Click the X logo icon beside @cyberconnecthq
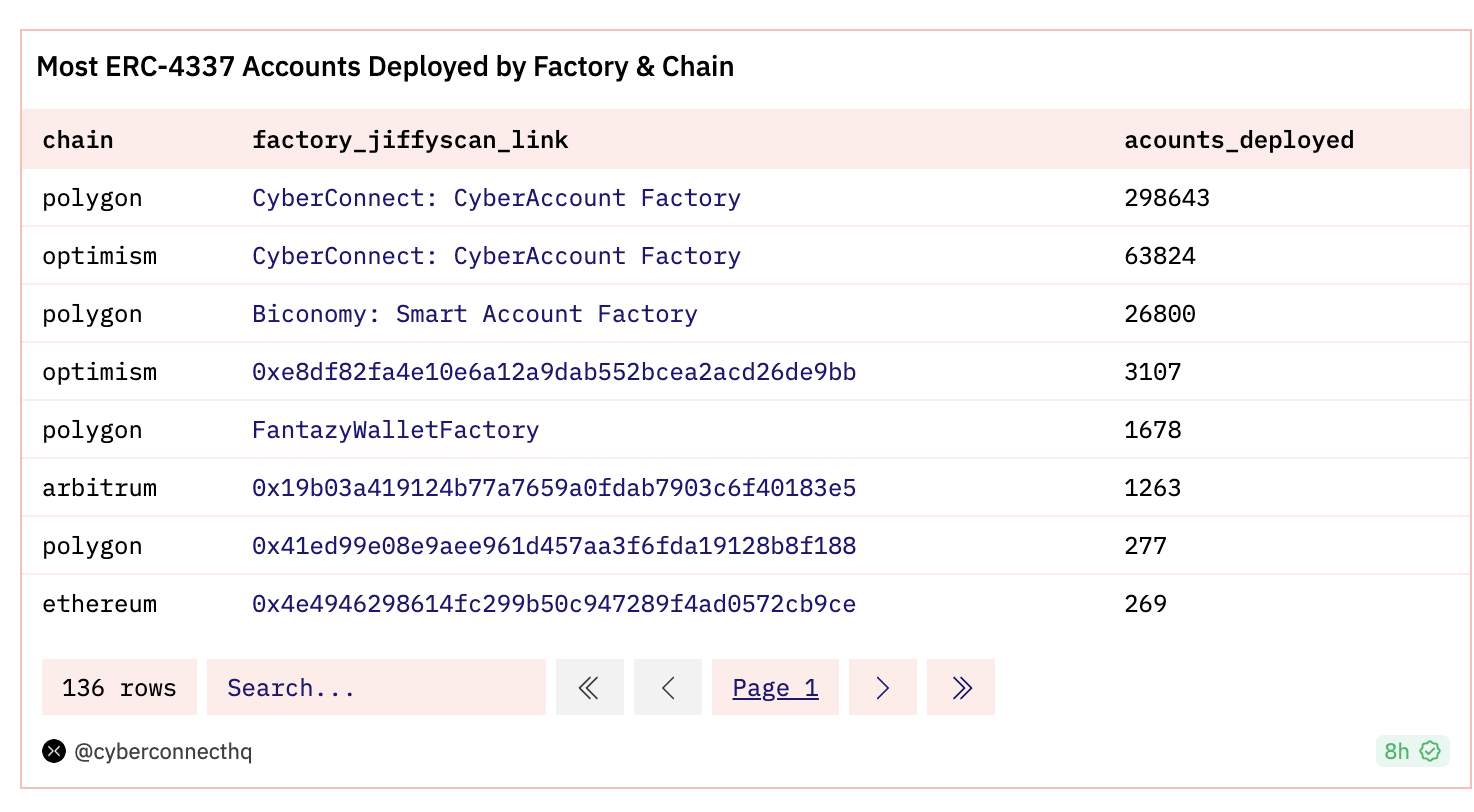The height and width of the screenshot is (812, 1474). (x=54, y=751)
